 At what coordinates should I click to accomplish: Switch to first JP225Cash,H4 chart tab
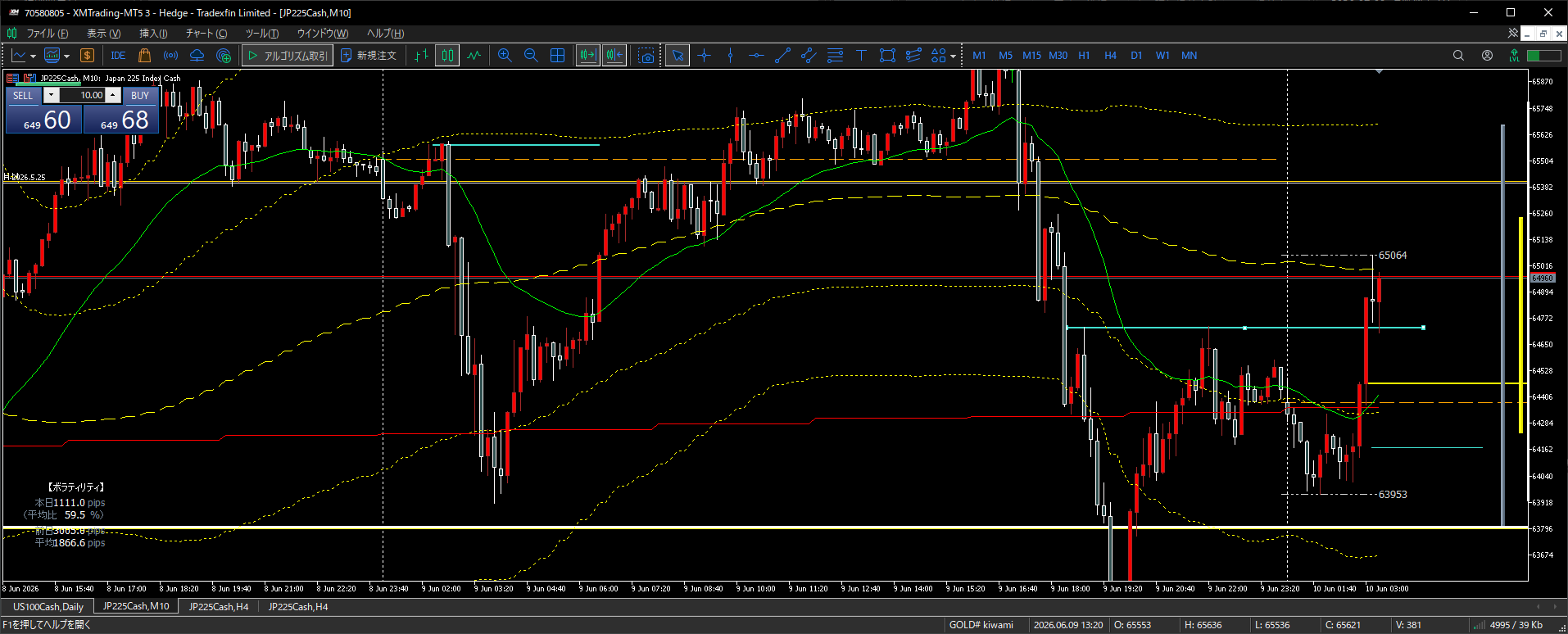pos(219,607)
